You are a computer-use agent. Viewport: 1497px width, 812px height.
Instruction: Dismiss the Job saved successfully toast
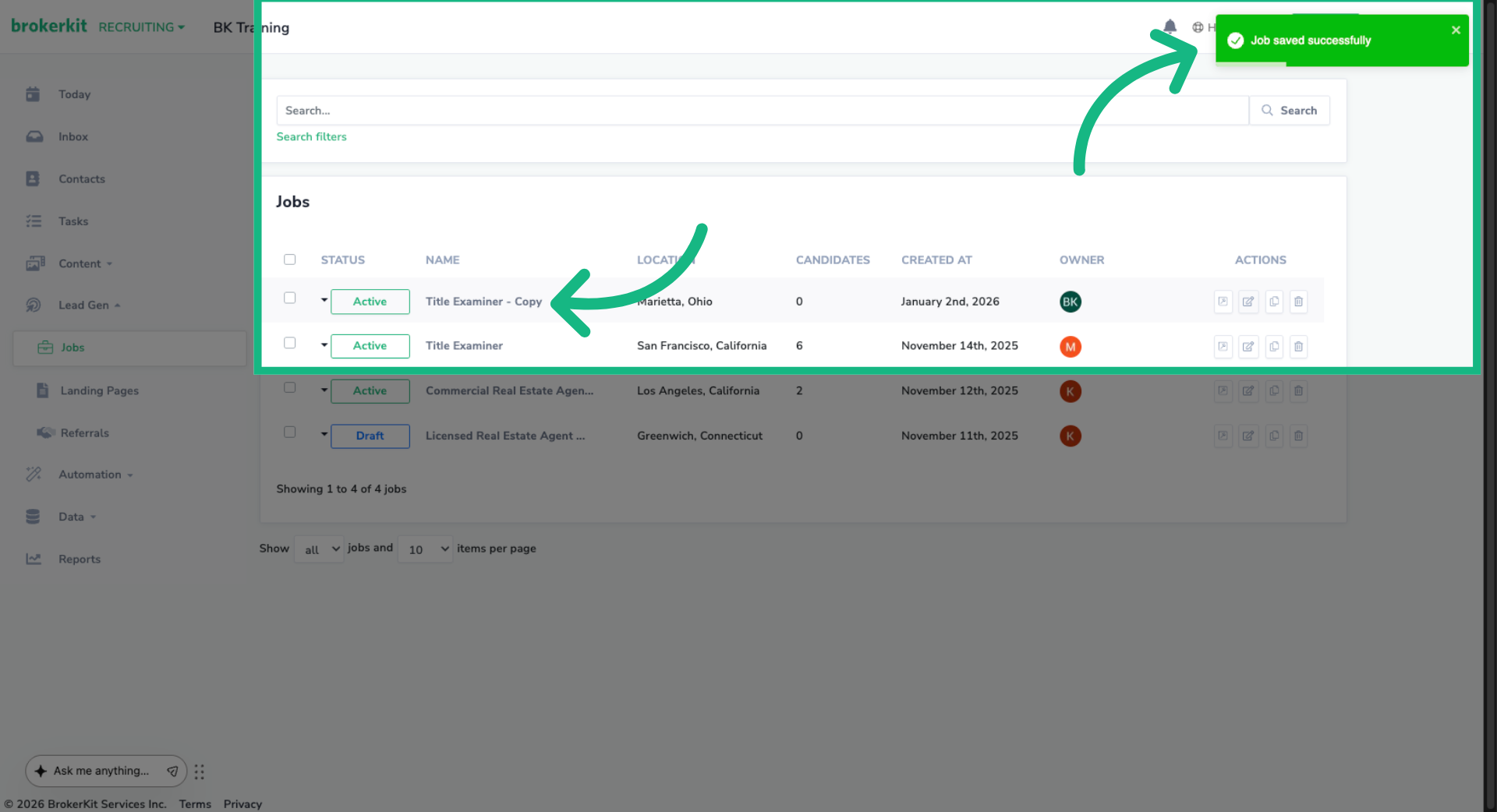[1456, 30]
